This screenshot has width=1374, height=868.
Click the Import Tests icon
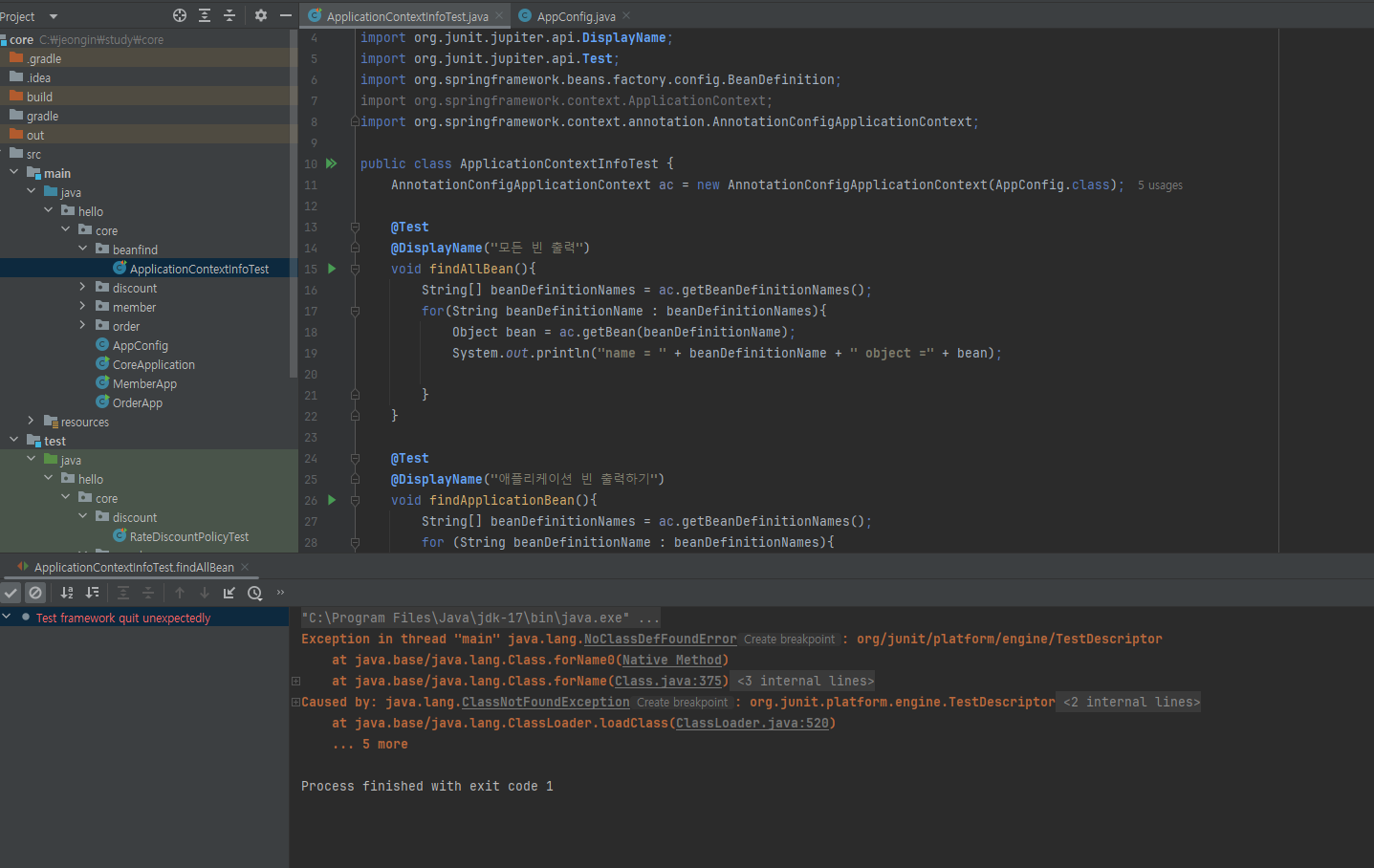coord(229,593)
